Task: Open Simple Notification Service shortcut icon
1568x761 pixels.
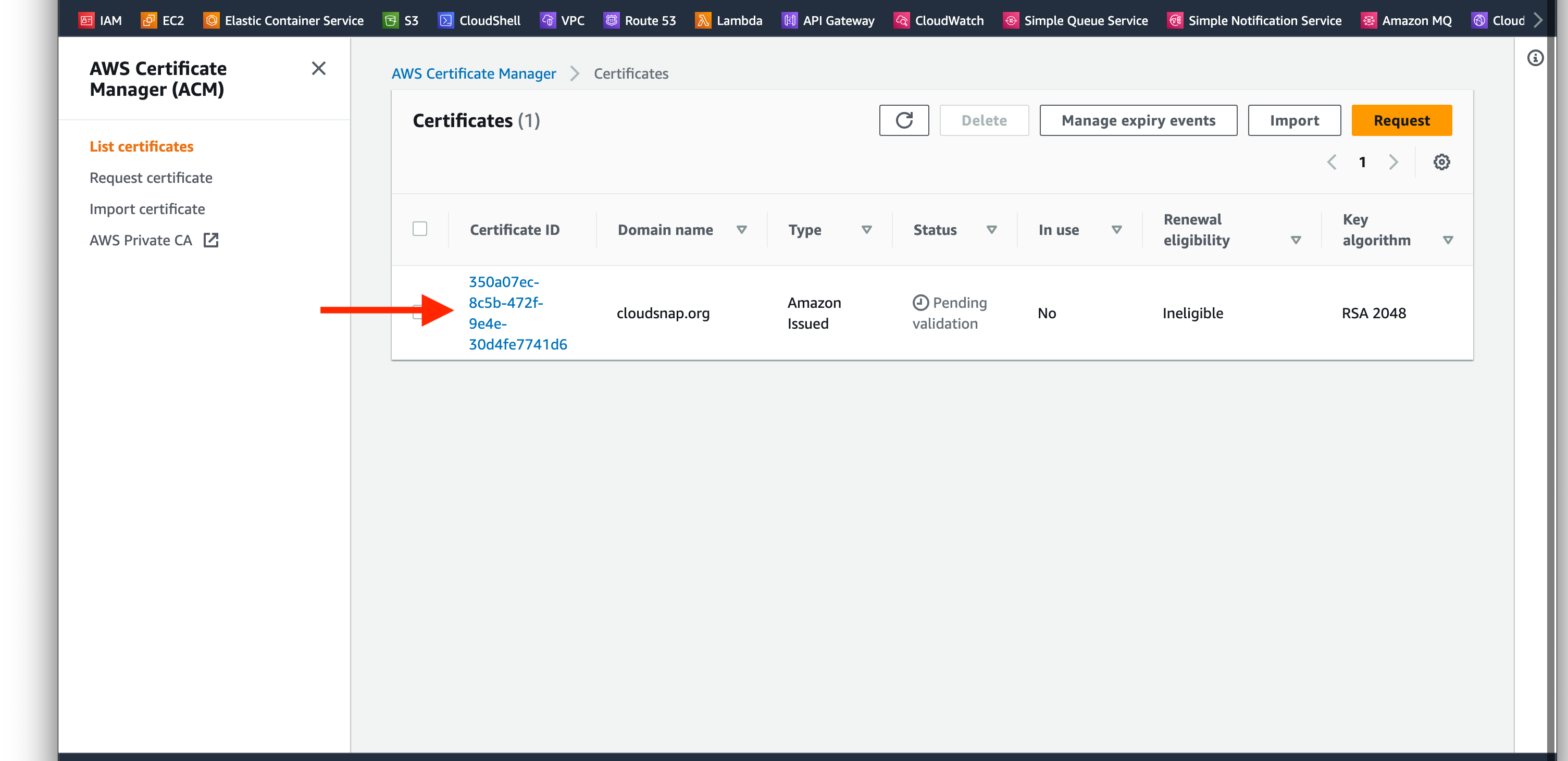Action: click(x=1175, y=20)
